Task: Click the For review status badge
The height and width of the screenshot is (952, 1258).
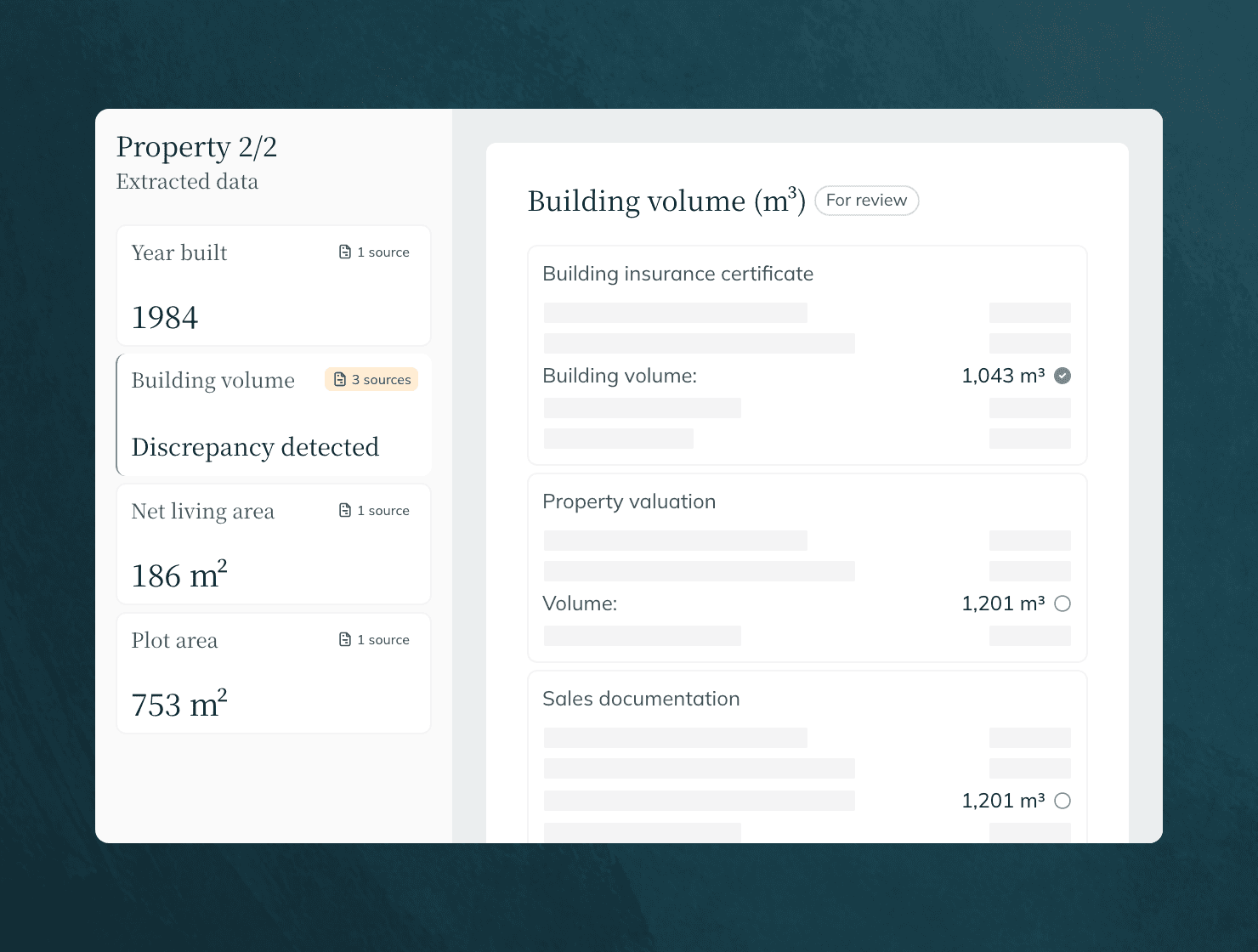Action: [x=867, y=201]
